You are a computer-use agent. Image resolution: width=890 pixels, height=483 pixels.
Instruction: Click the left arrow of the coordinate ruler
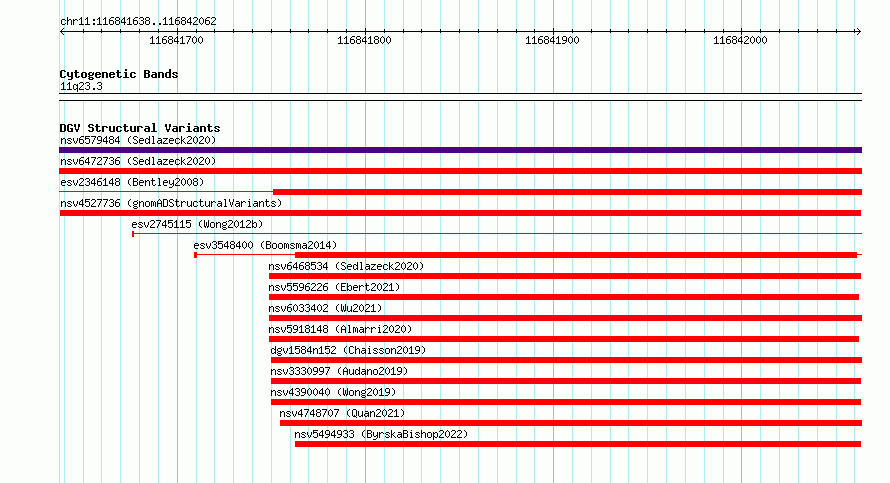pyautogui.click(x=62, y=31)
